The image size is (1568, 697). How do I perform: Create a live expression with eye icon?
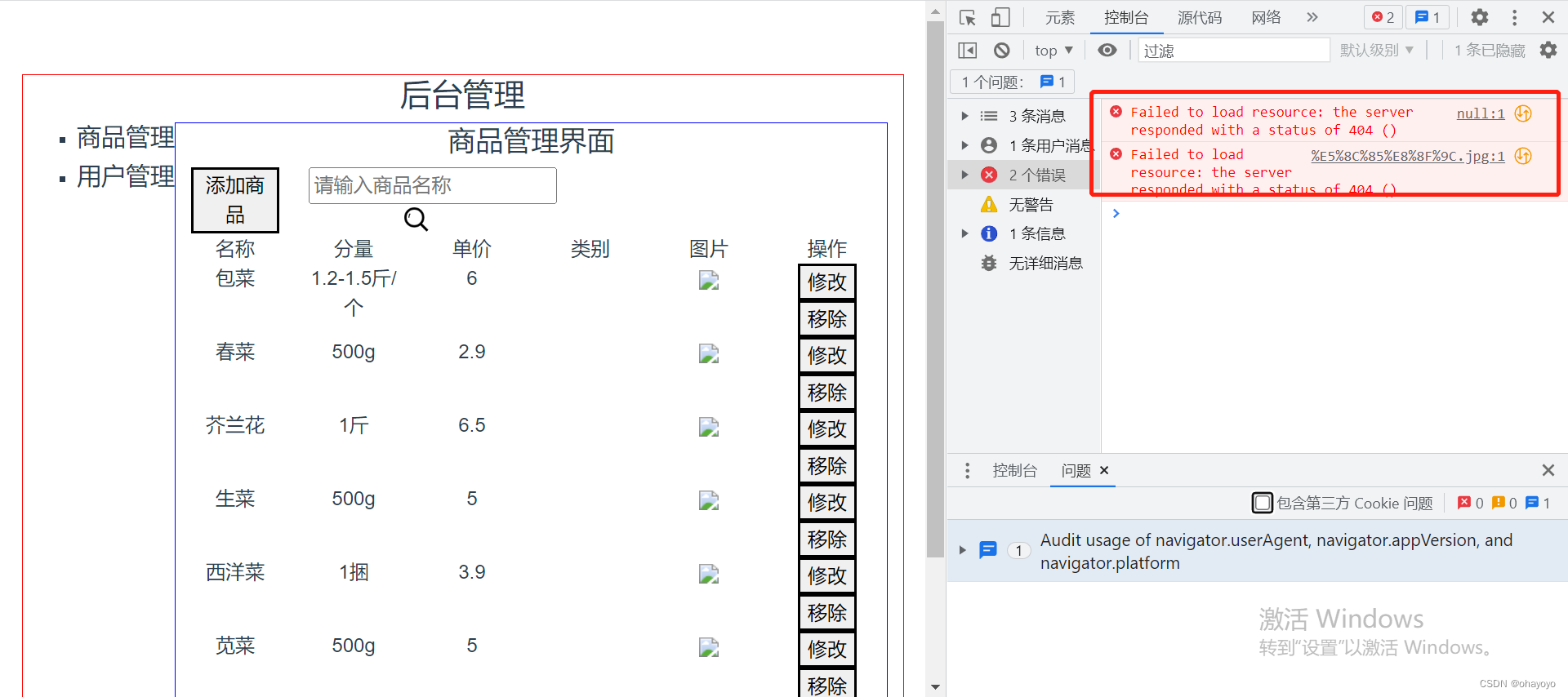coord(1107,51)
